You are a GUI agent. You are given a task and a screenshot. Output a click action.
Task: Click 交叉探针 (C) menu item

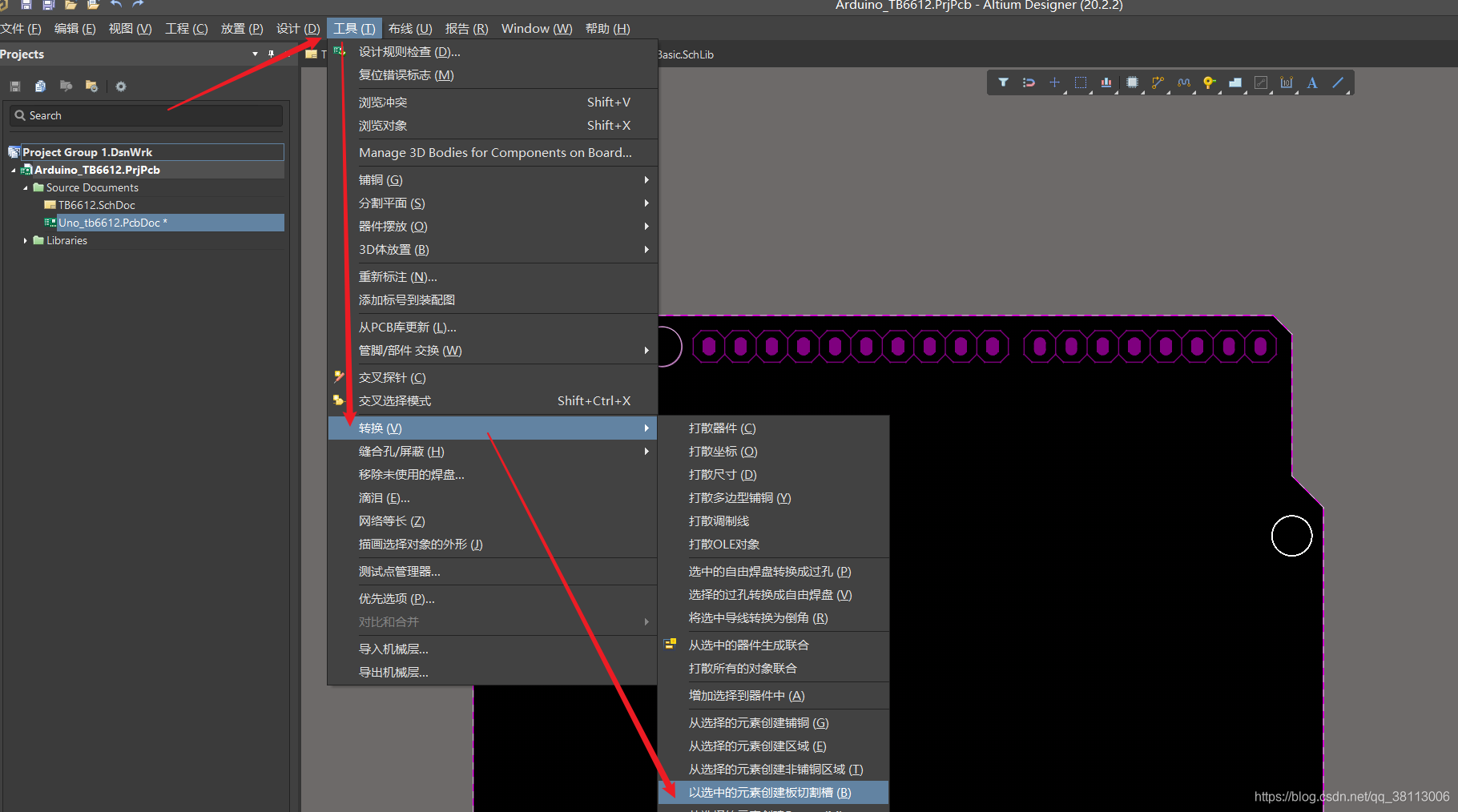492,378
